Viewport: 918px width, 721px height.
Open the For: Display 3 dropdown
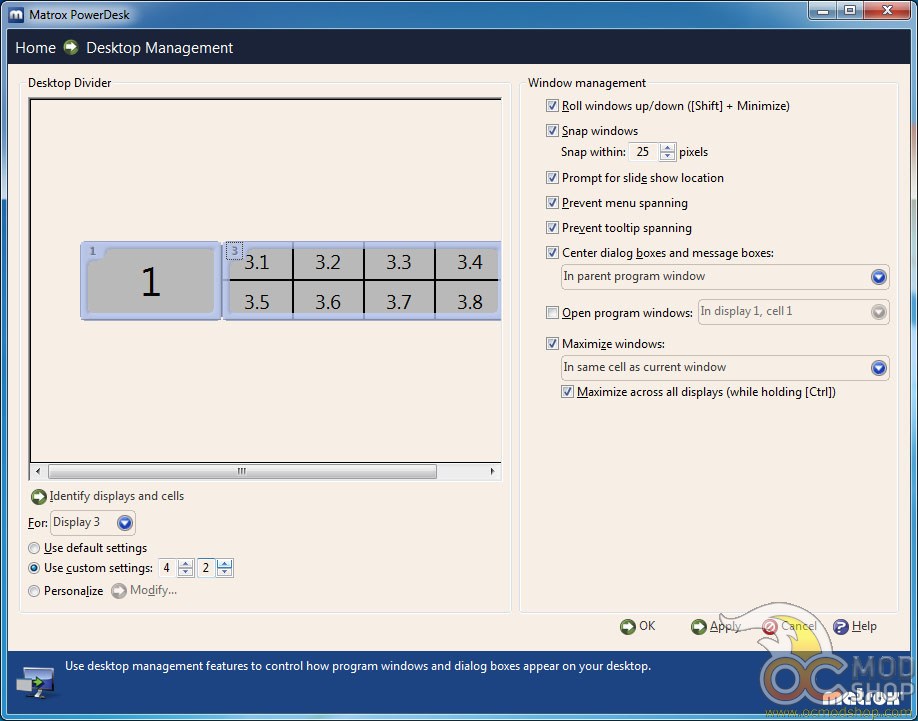(x=93, y=523)
